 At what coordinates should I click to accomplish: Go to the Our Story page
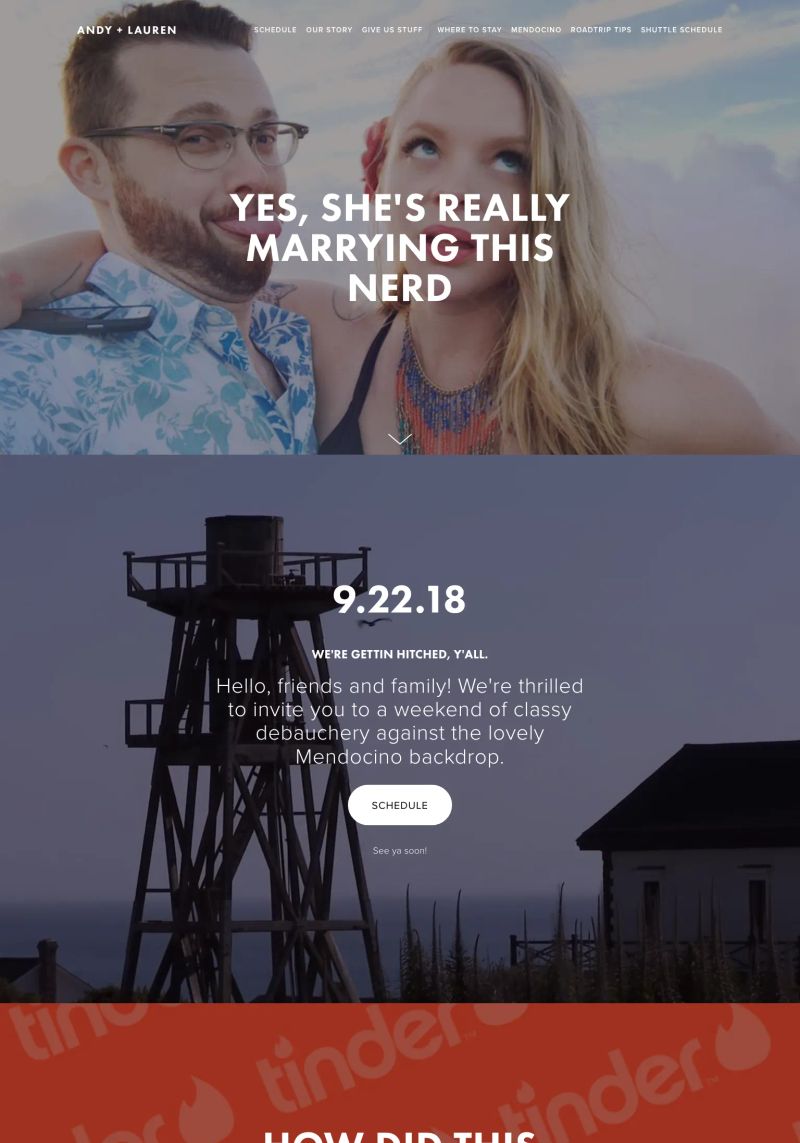(329, 30)
